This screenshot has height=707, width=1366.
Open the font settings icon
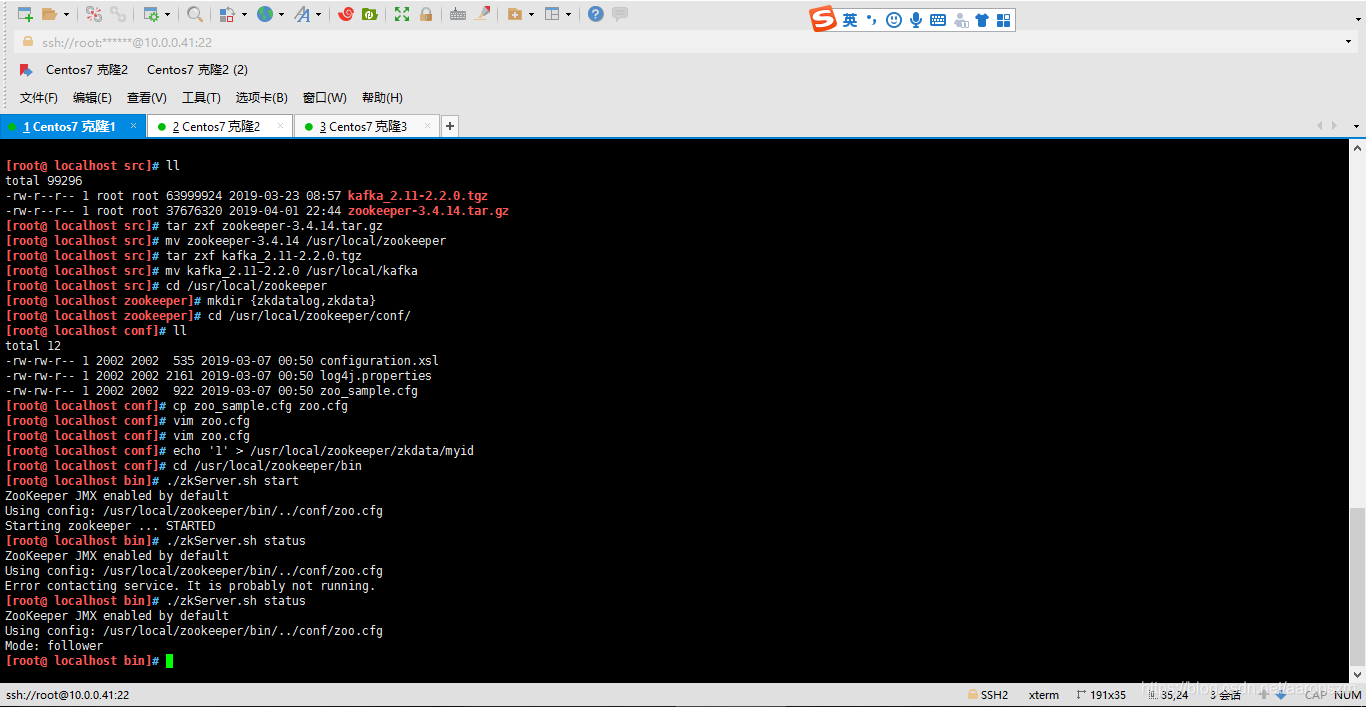coord(302,14)
